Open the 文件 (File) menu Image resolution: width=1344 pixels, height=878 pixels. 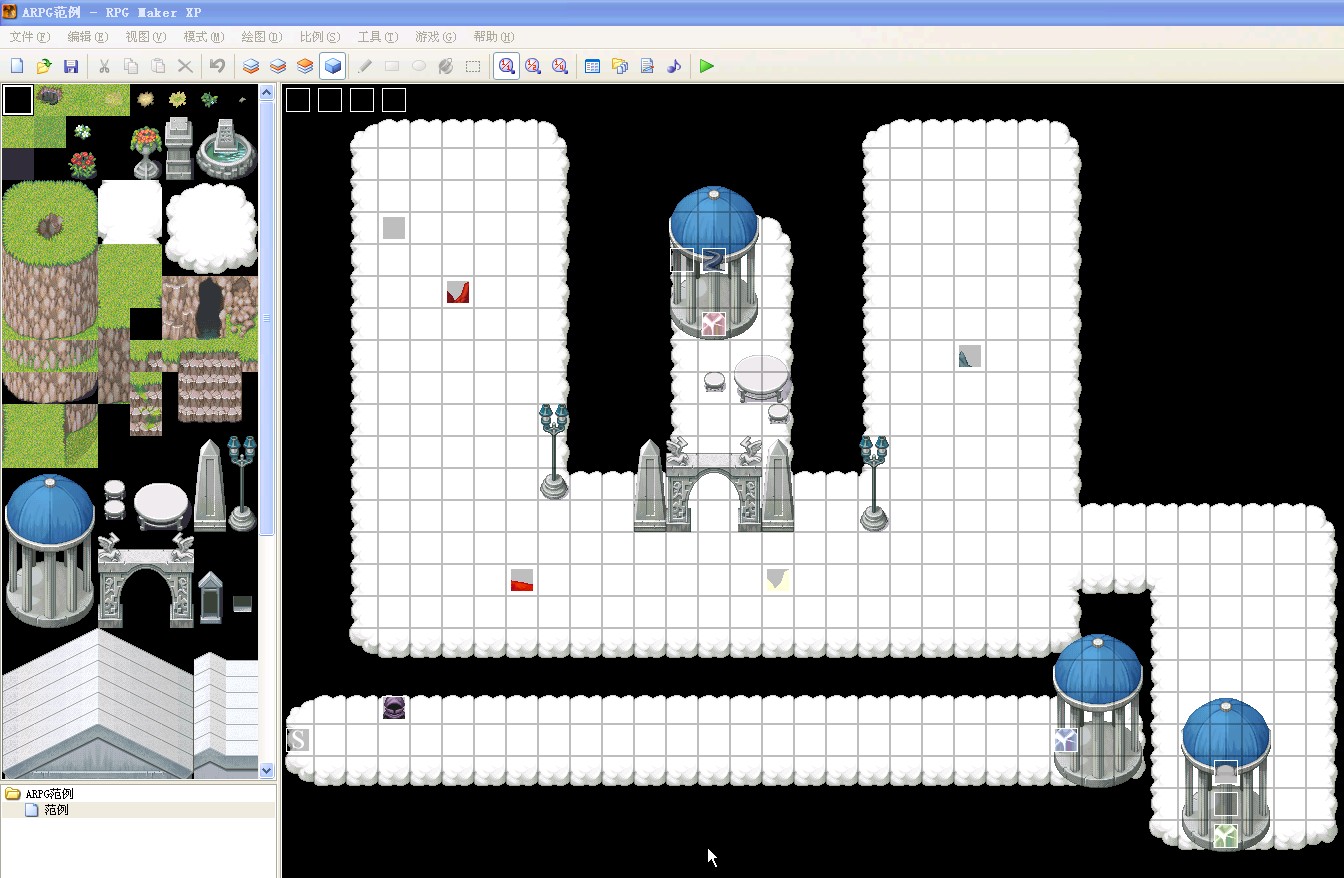[29, 37]
